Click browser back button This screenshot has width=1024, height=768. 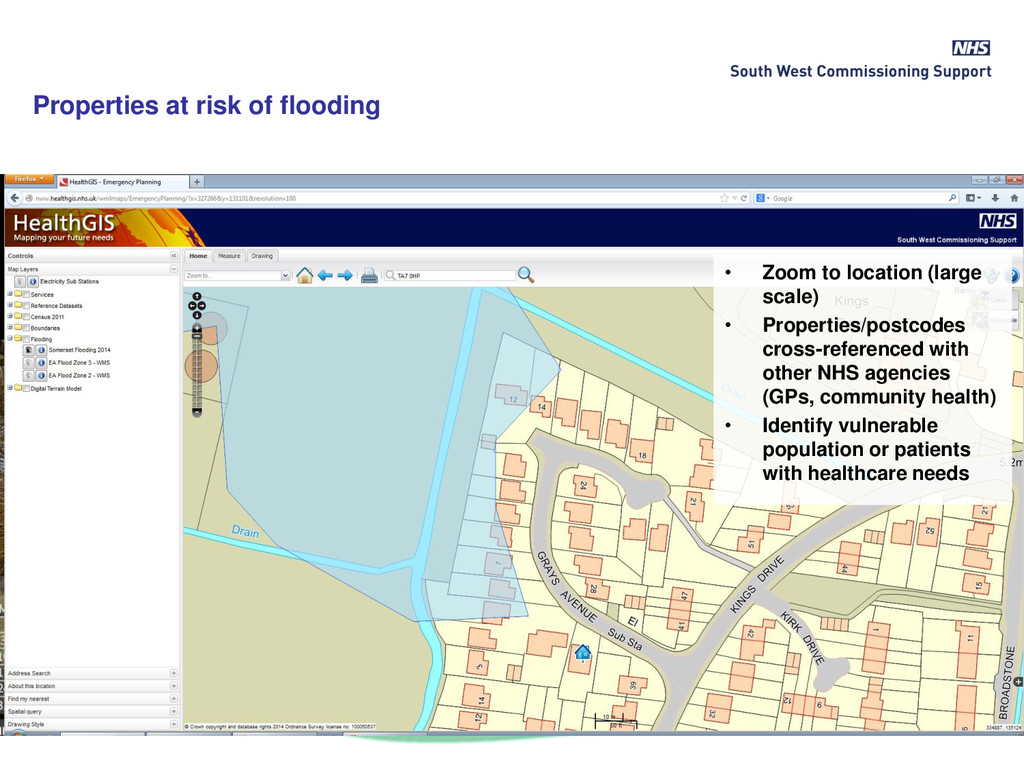[x=14, y=198]
